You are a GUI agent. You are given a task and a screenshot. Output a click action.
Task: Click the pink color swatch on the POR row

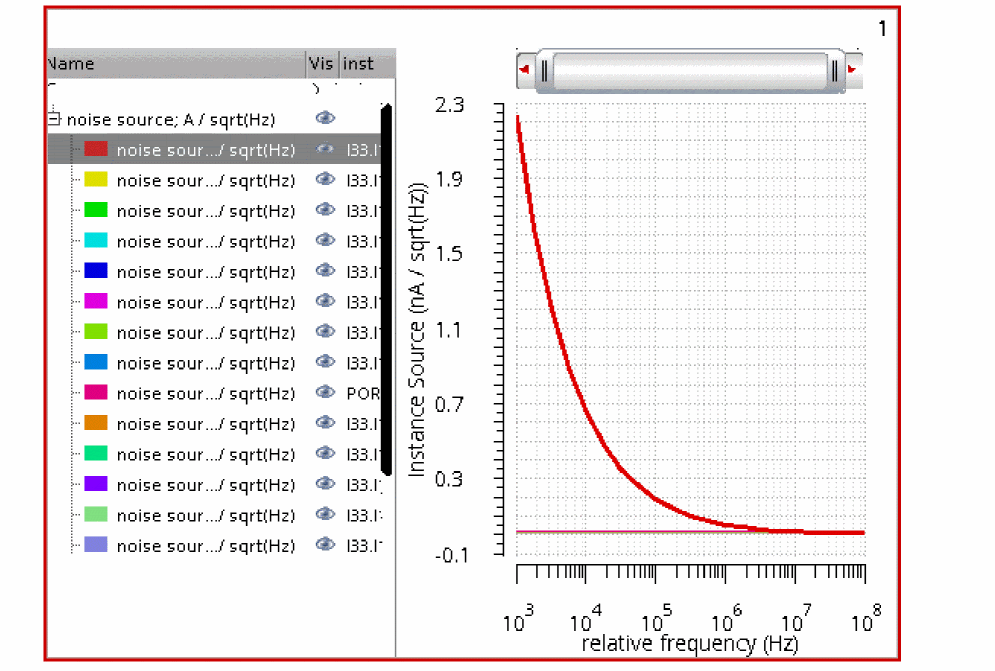pyautogui.click(x=96, y=393)
